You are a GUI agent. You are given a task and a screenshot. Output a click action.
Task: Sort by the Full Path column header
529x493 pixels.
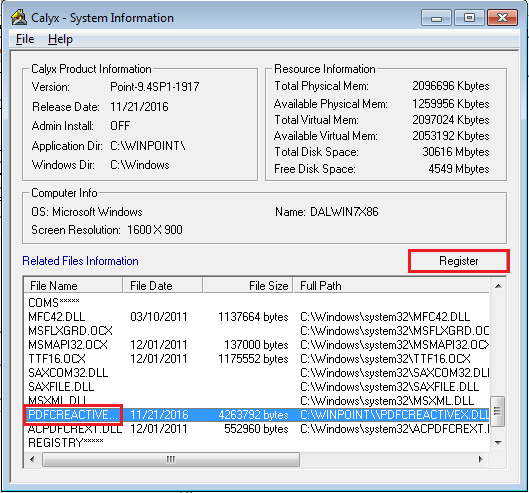point(391,285)
